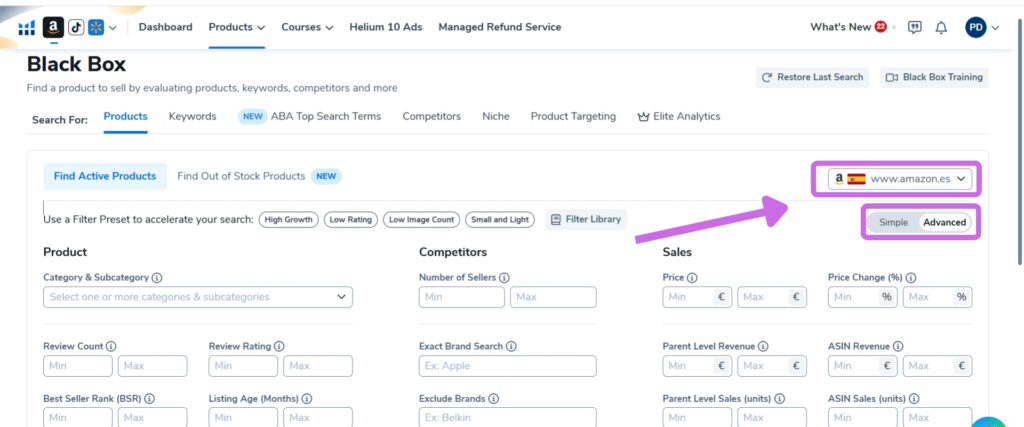Open the Filter Library
Viewport: 1024px width, 427px height.
(586, 219)
